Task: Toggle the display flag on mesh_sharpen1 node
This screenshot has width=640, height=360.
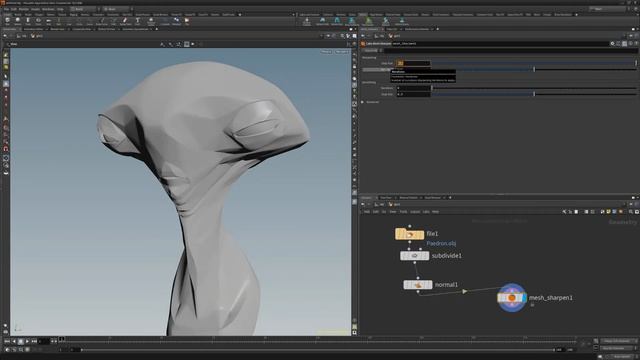Action: (x=523, y=298)
